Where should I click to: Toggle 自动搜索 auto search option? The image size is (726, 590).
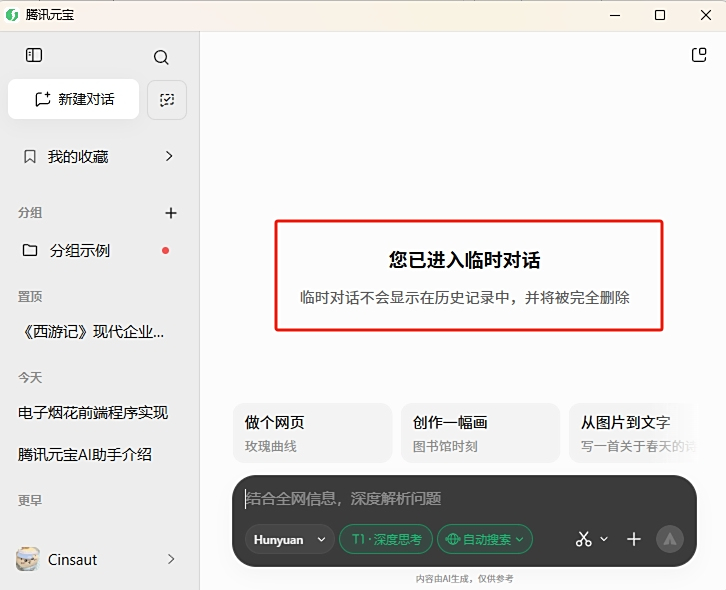[484, 539]
